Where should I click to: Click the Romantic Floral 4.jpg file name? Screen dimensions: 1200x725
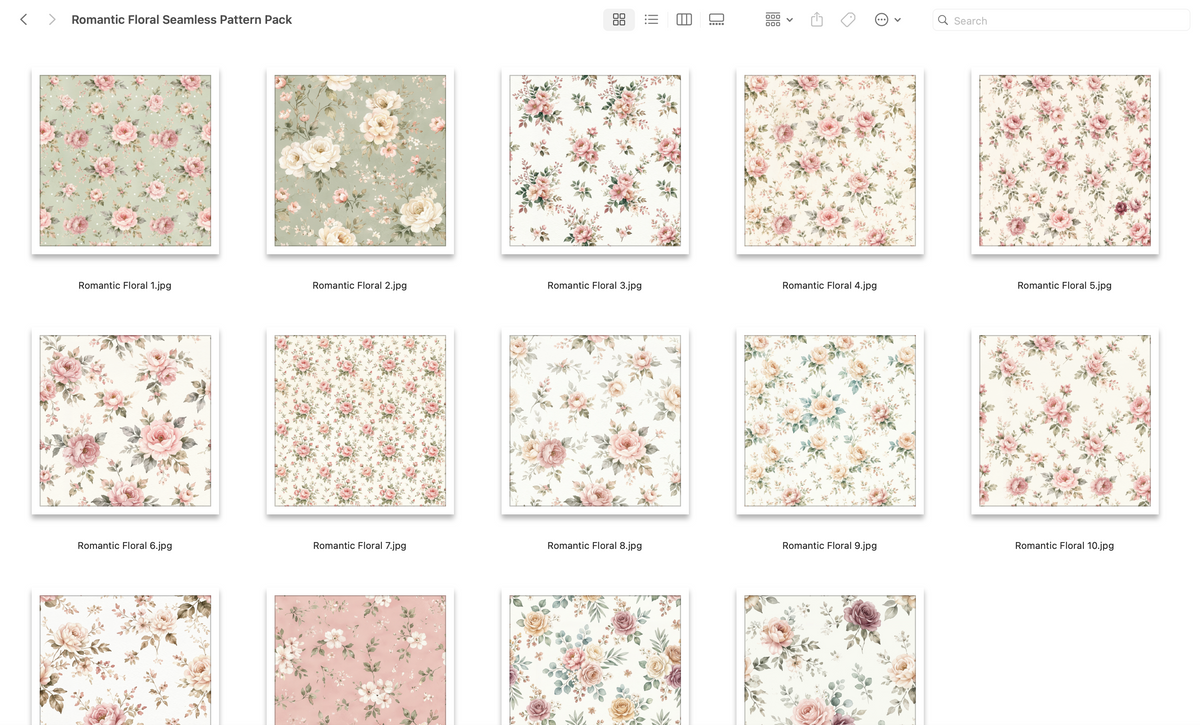point(830,286)
